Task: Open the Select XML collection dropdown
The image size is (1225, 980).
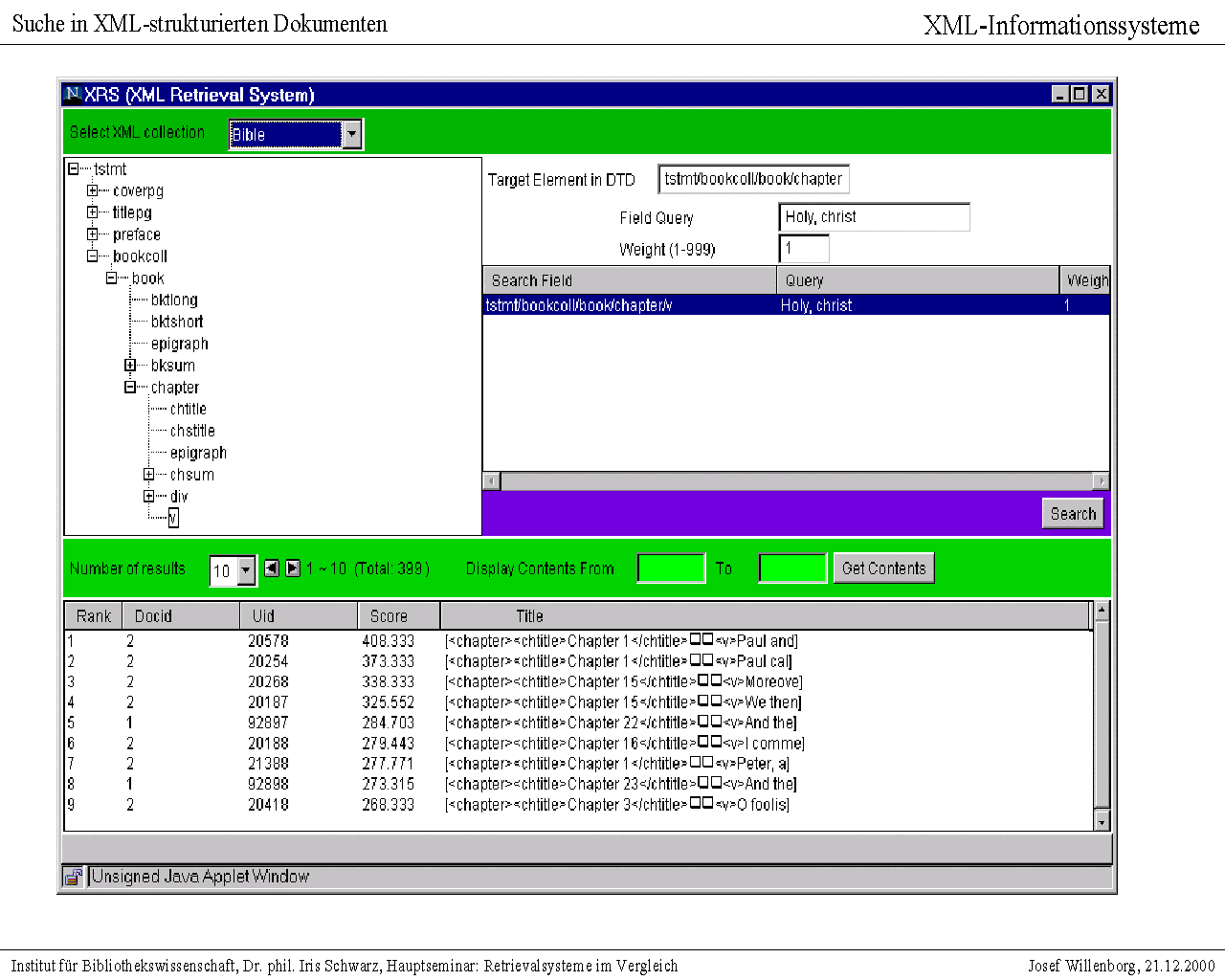Action: (352, 135)
